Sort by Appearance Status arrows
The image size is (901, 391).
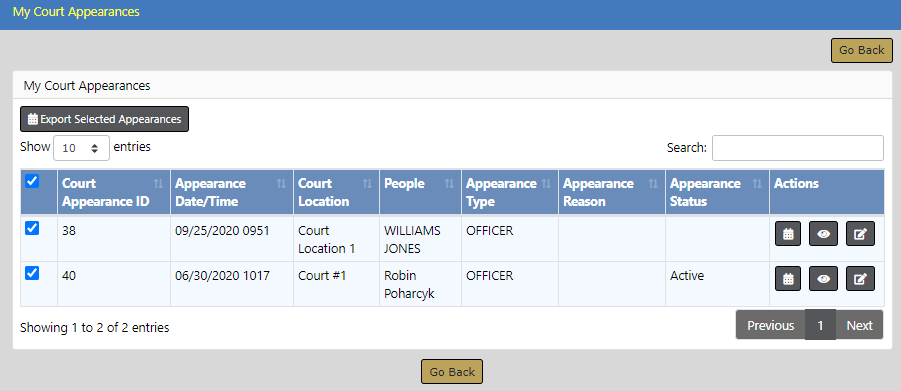click(x=757, y=184)
